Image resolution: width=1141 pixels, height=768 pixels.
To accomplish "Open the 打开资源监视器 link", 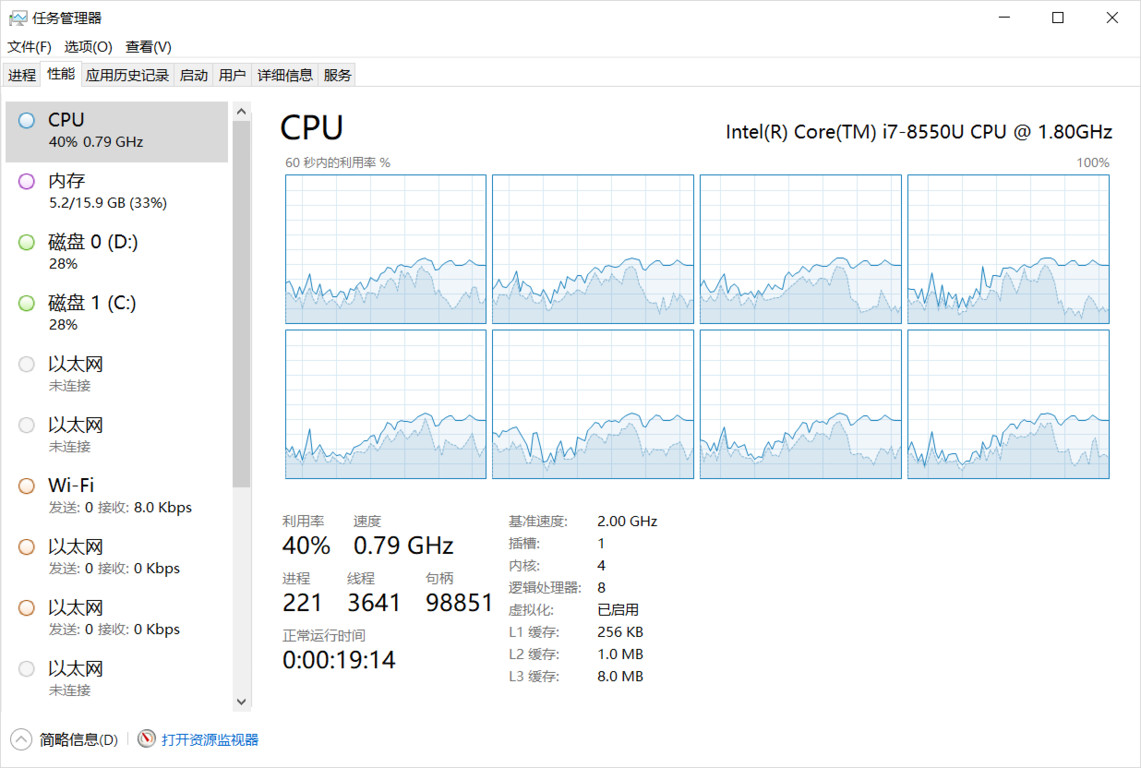I will click(210, 740).
